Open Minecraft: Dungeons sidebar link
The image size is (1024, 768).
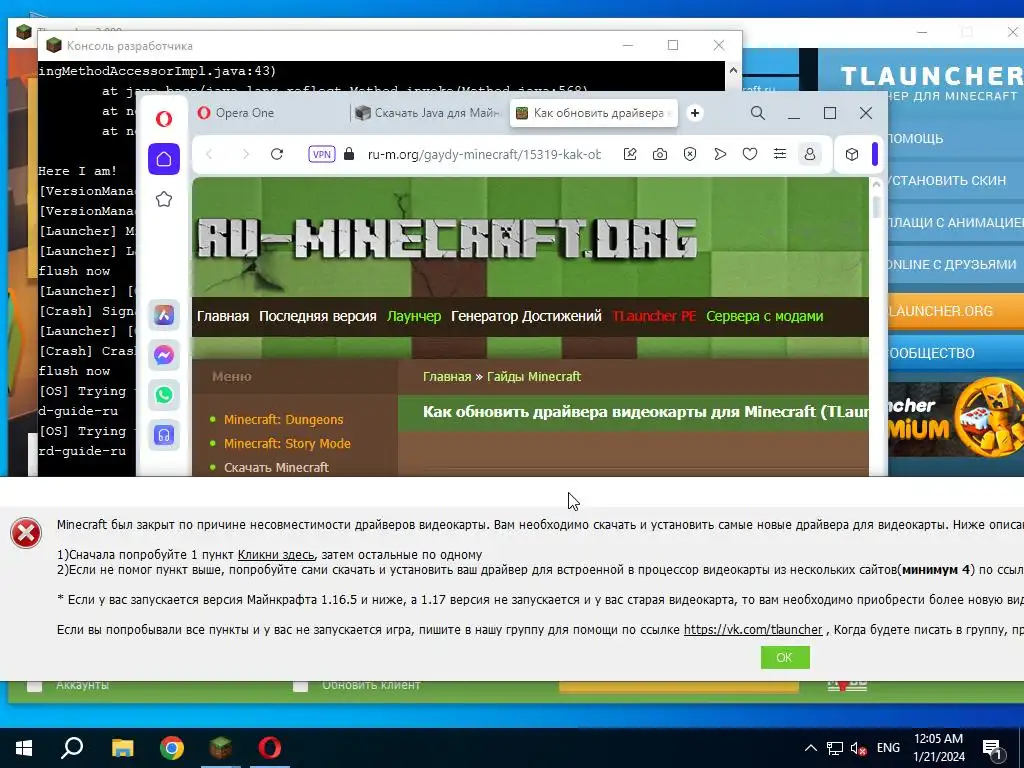pos(283,419)
